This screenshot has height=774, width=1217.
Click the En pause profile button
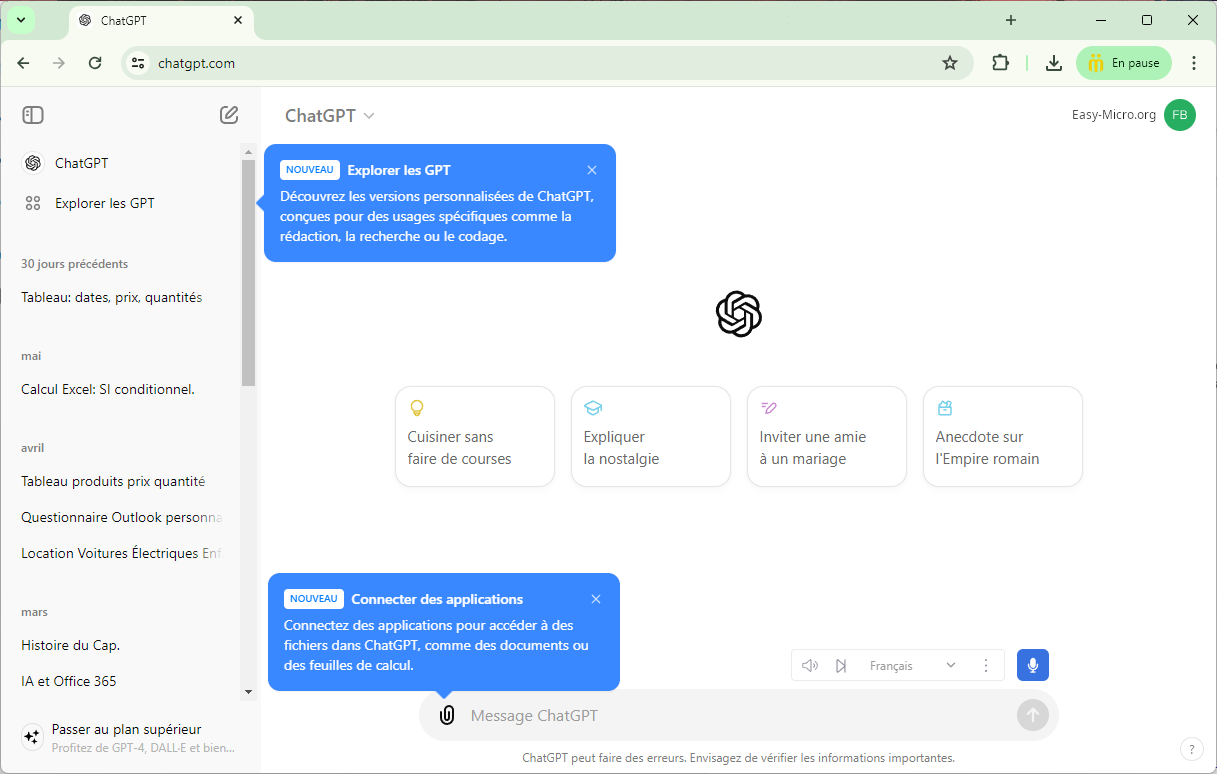click(x=1124, y=63)
